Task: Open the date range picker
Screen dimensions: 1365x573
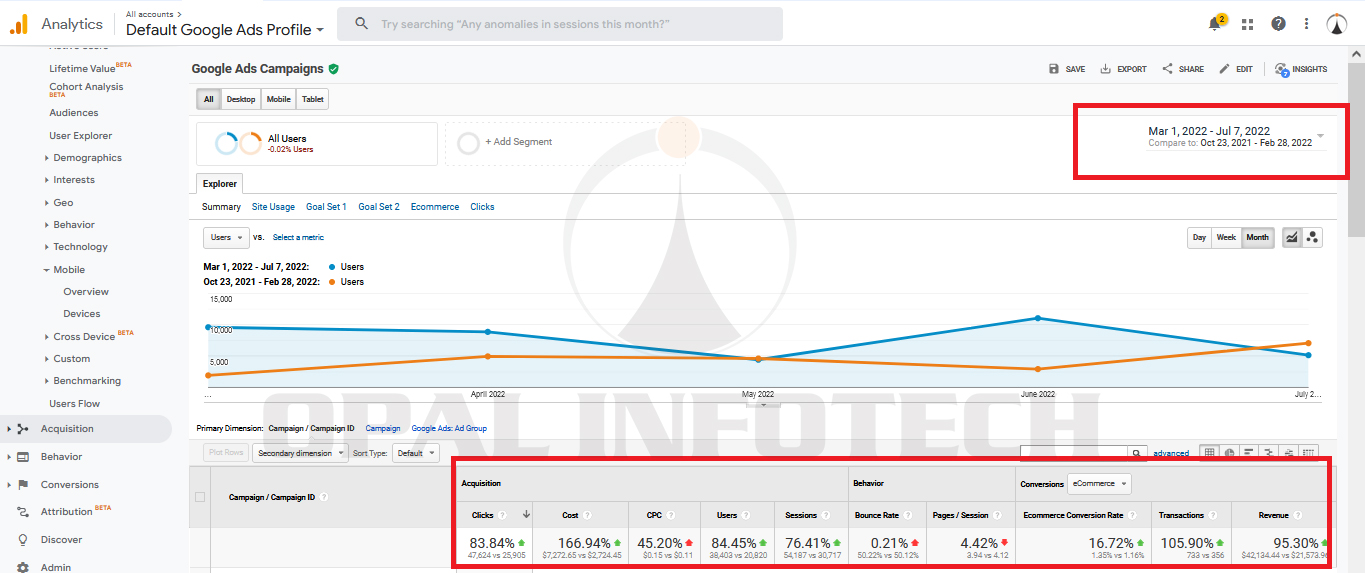Action: pos(1236,137)
